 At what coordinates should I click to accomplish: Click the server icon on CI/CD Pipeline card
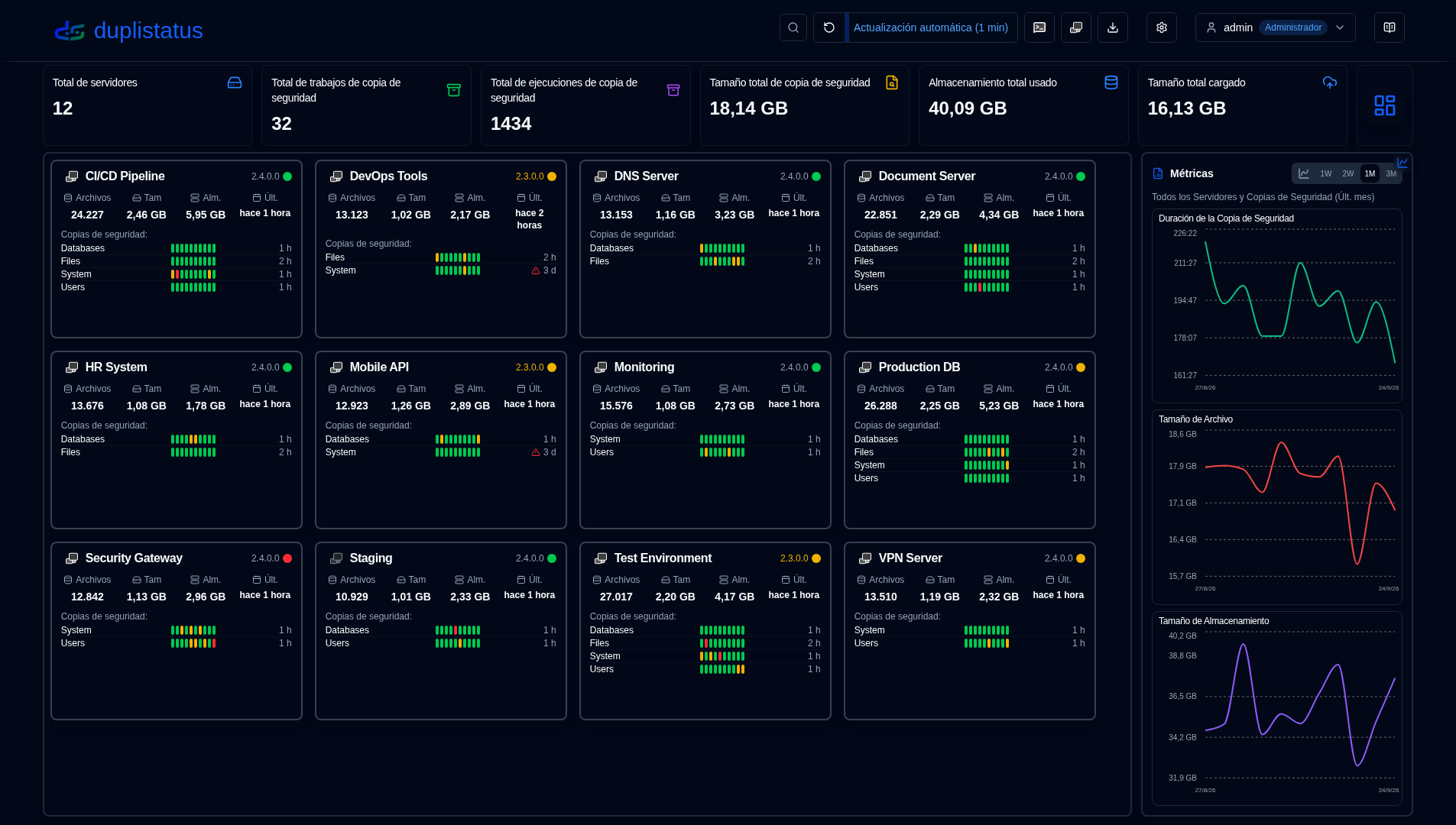[x=72, y=176]
